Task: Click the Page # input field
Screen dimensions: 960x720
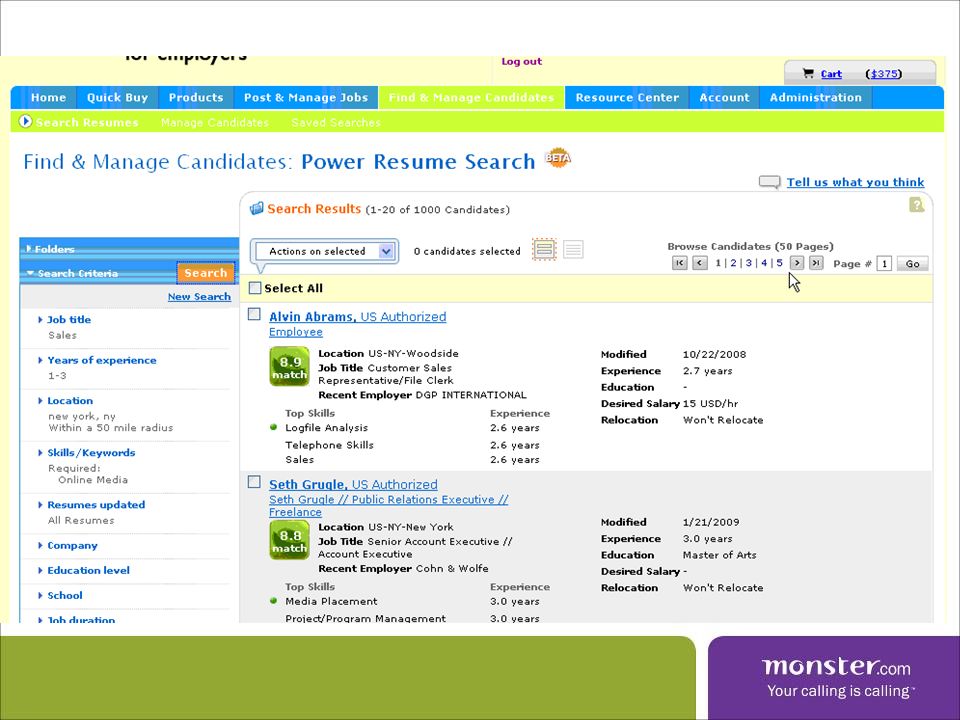Action: click(x=884, y=264)
